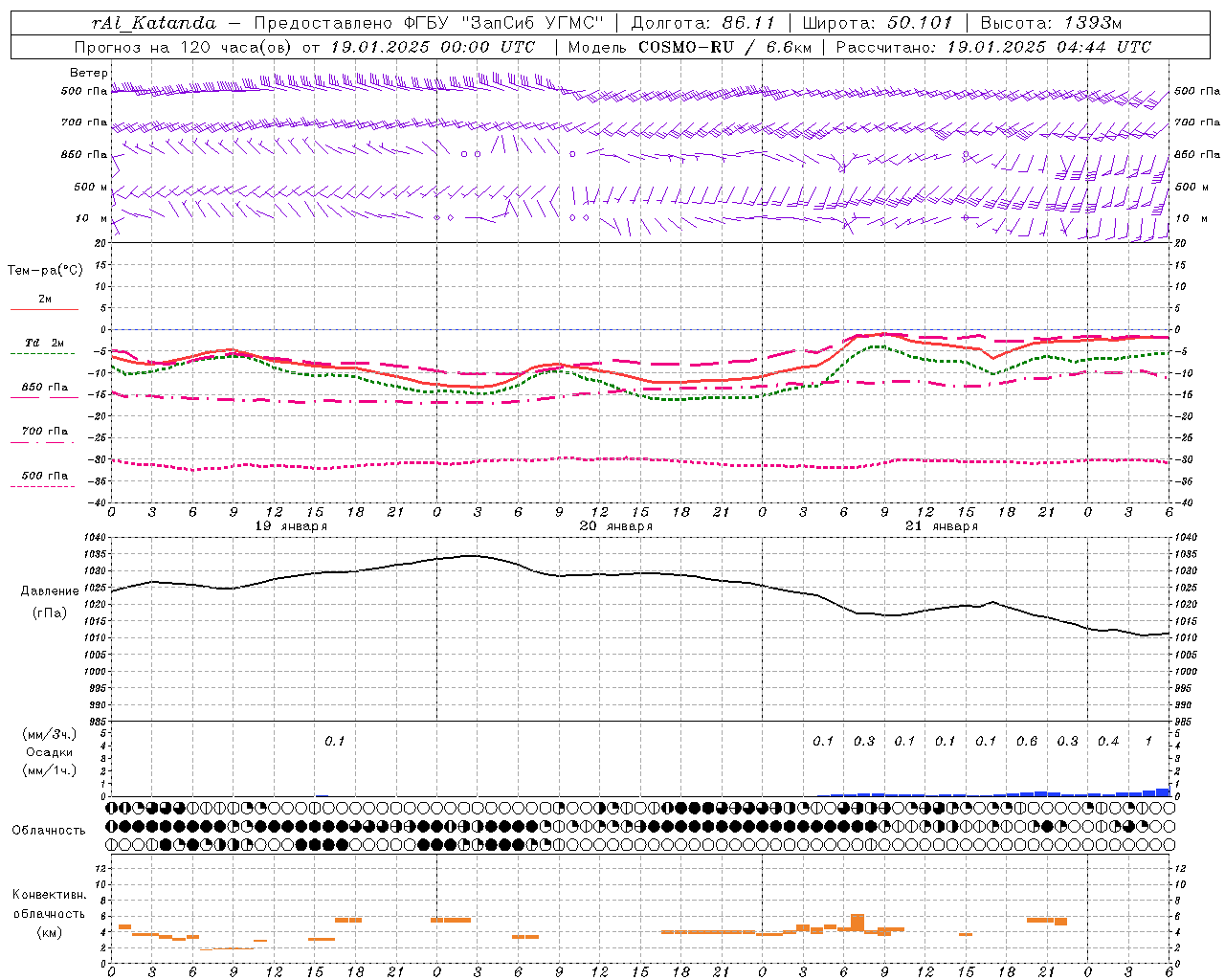
Task: Click the Тем-ра(°C) axis label
Action: [45, 271]
